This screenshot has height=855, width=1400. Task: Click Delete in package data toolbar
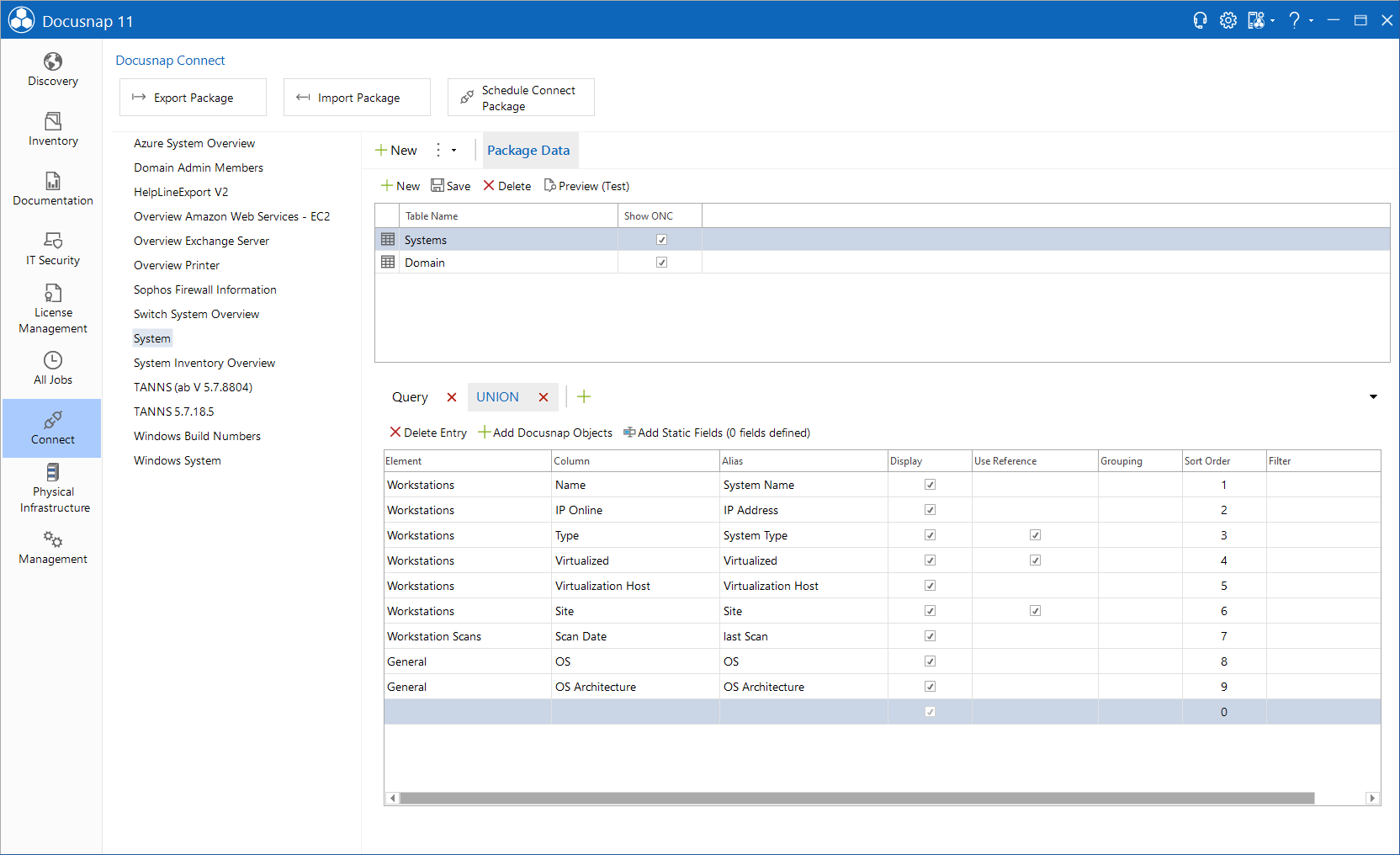point(507,186)
